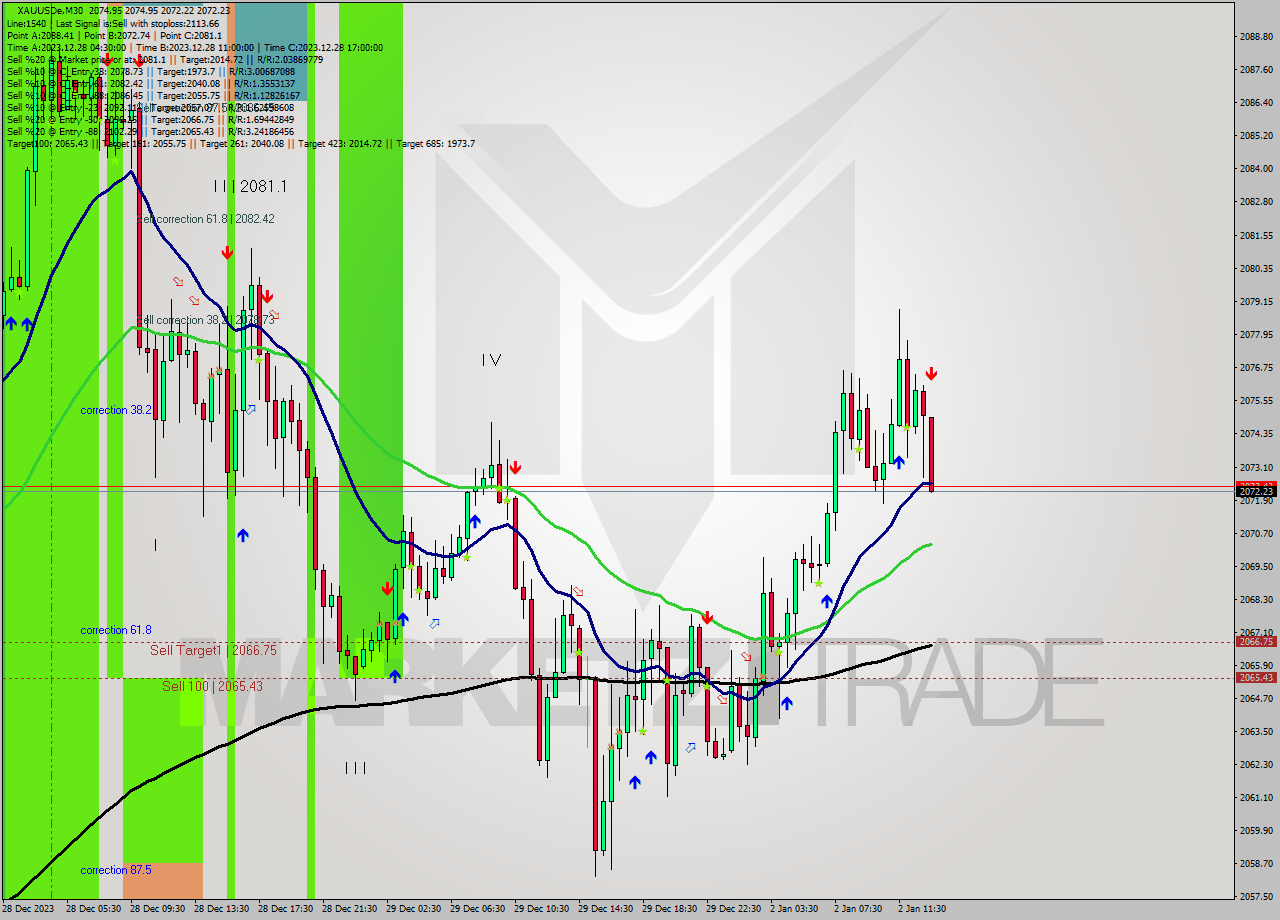Click the 2070.70 price axis label
Viewport: 1280px width, 920px height.
pos(1256,533)
